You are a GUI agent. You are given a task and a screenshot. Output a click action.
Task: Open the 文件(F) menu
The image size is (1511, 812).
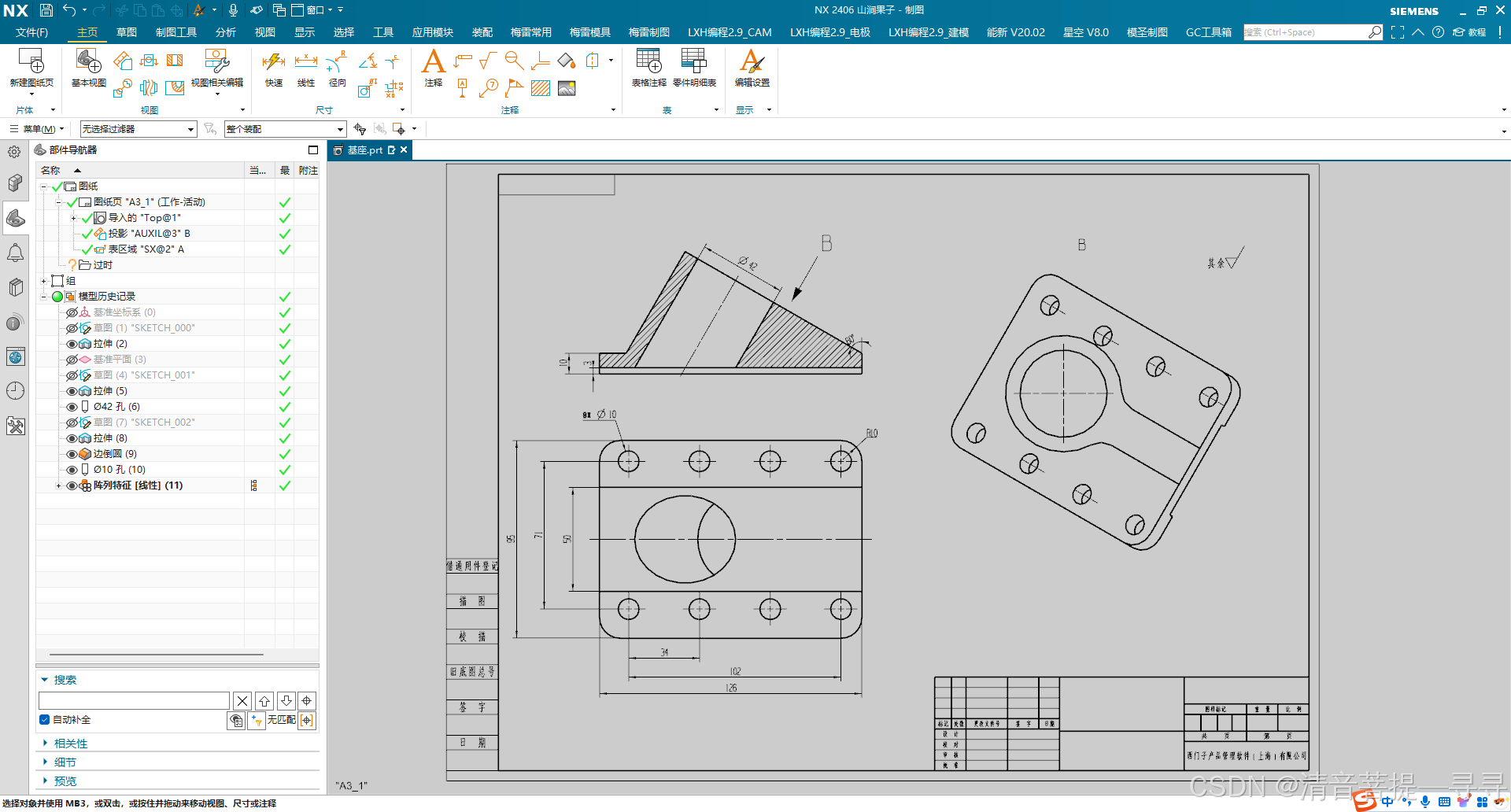31,32
